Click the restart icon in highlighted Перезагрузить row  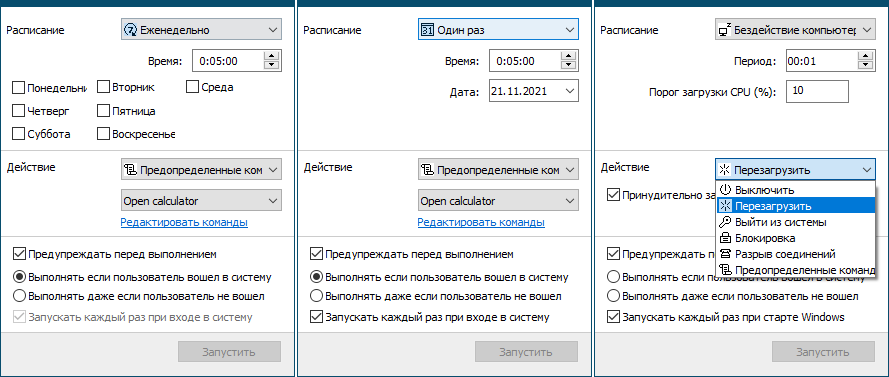tap(725, 205)
